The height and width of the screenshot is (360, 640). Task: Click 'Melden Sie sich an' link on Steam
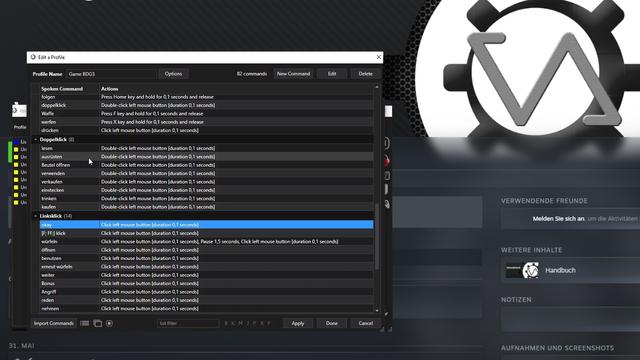(x=558, y=219)
